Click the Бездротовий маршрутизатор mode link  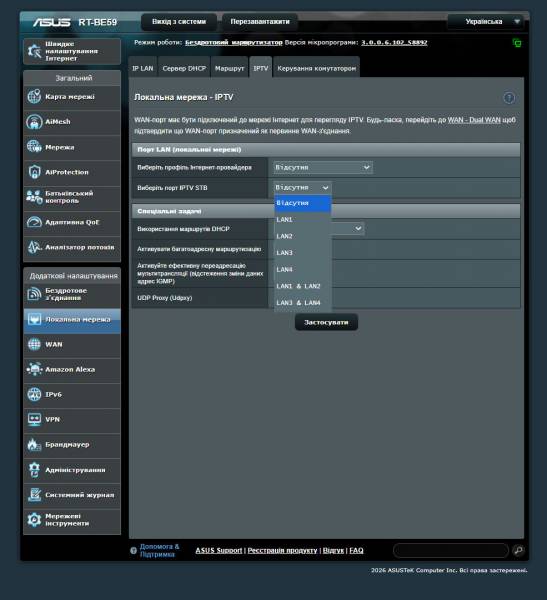click(x=233, y=42)
